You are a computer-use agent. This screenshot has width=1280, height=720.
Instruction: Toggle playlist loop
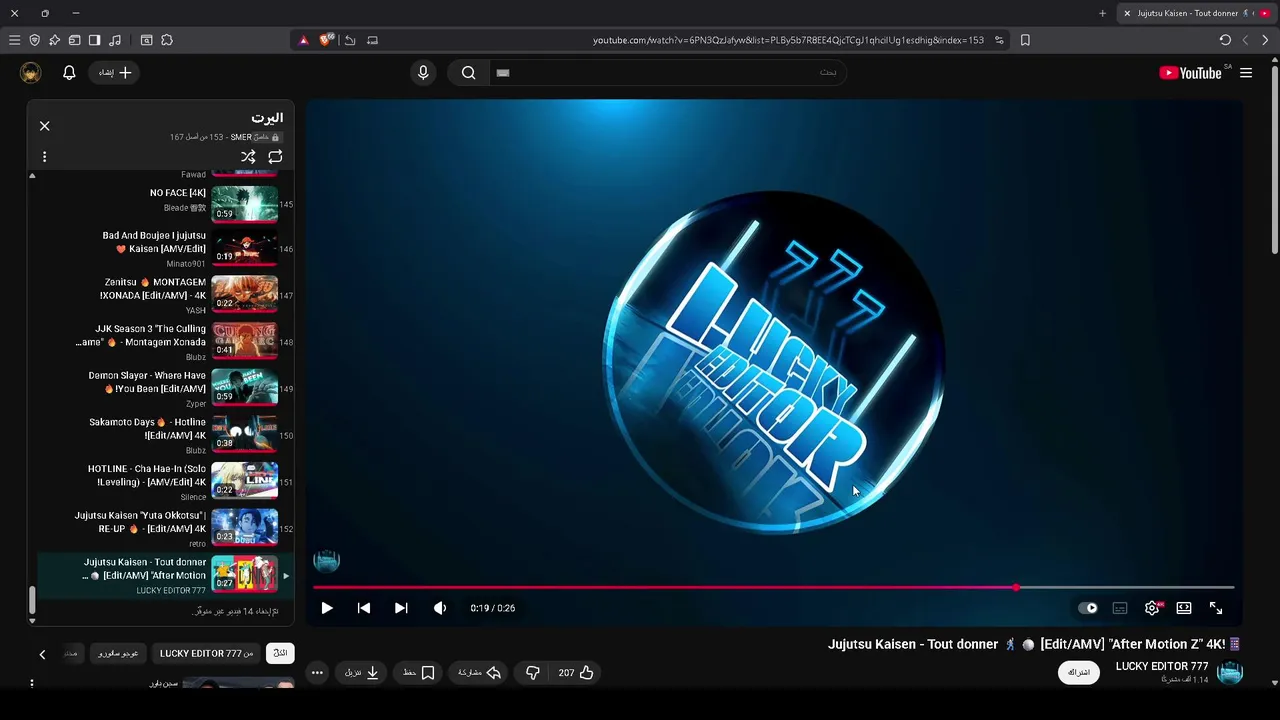[x=275, y=157]
